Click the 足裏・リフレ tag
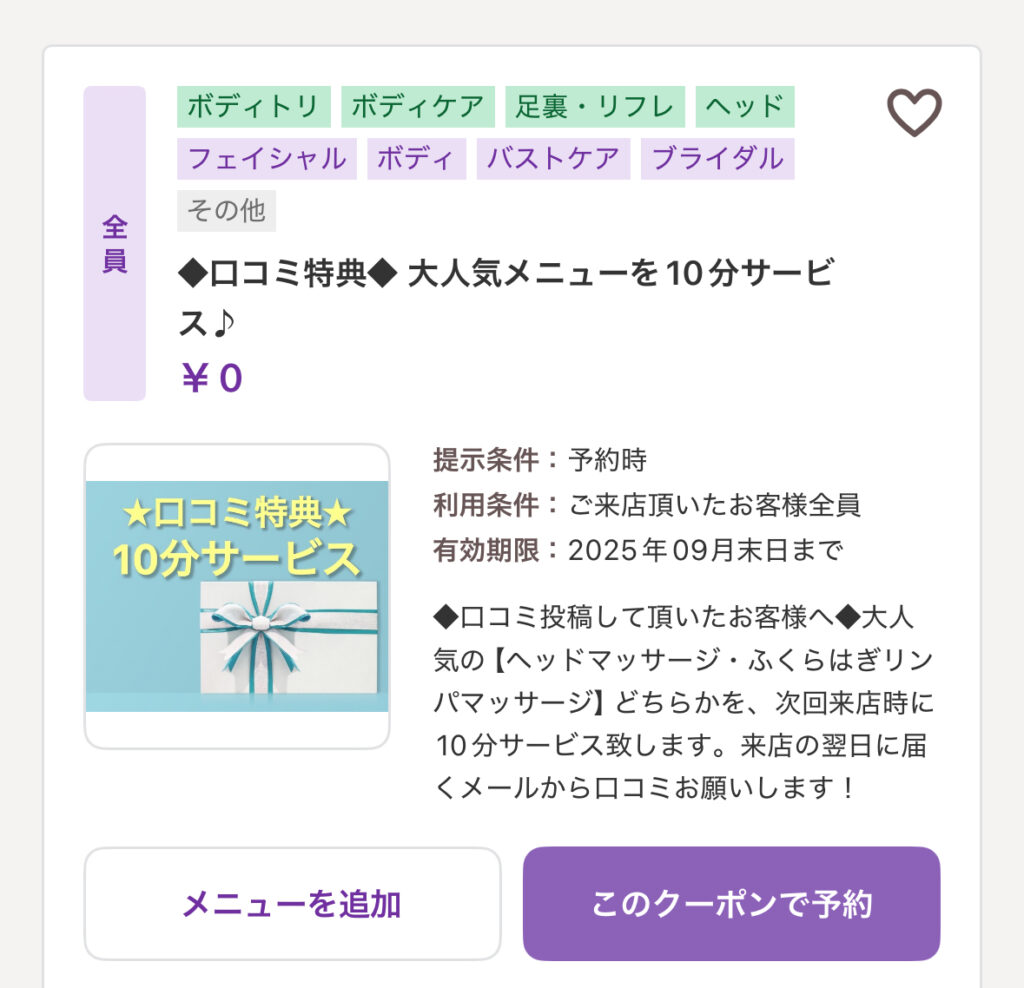This screenshot has height=988, width=1024. coord(595,106)
